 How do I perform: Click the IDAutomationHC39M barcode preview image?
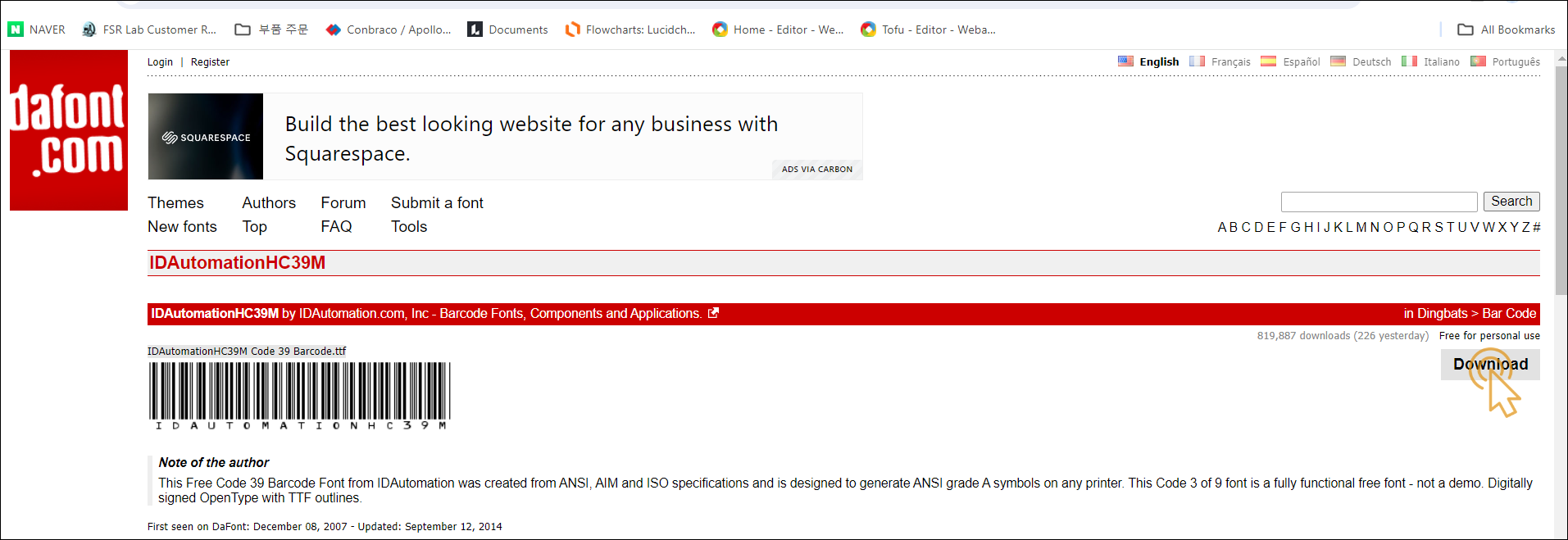[x=300, y=396]
